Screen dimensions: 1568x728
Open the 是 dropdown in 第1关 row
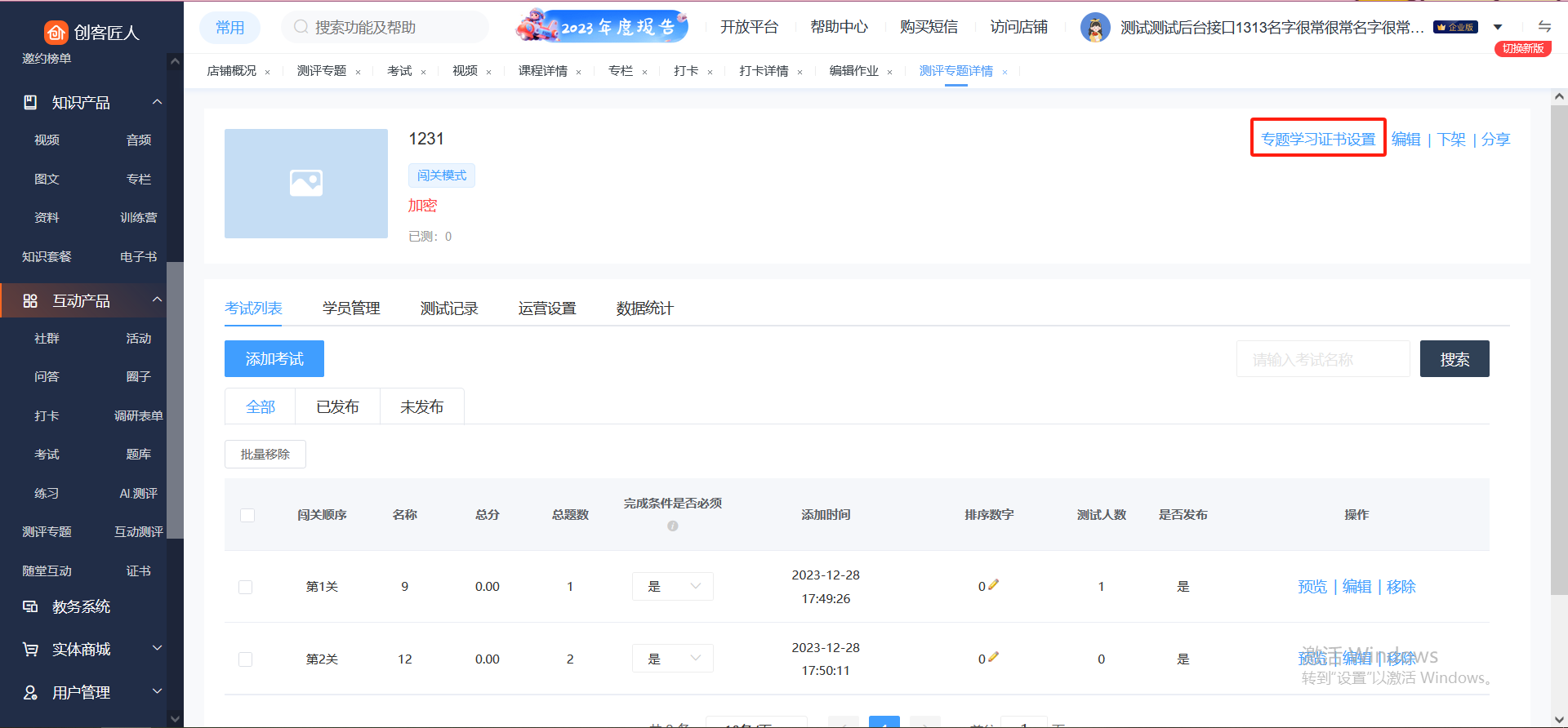coord(672,587)
